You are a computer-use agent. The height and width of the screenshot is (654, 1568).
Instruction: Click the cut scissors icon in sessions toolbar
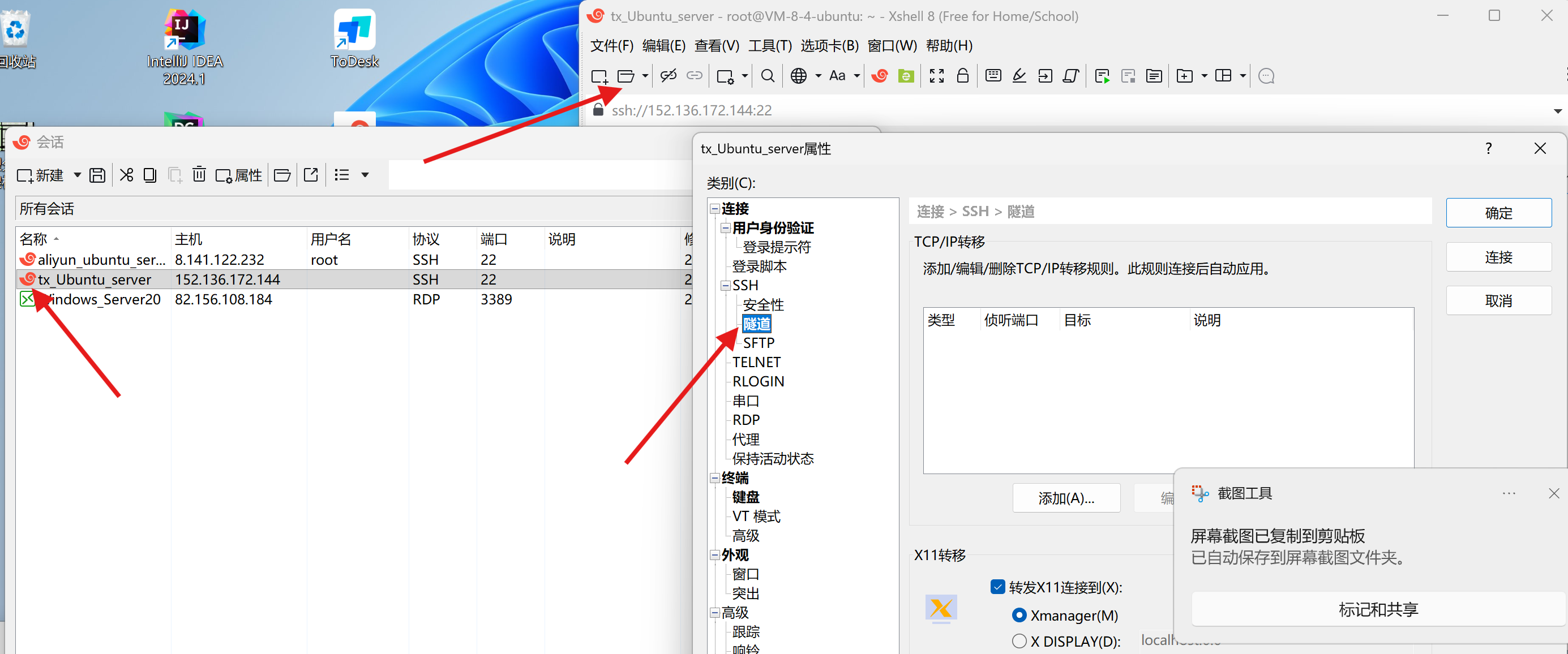point(126,175)
